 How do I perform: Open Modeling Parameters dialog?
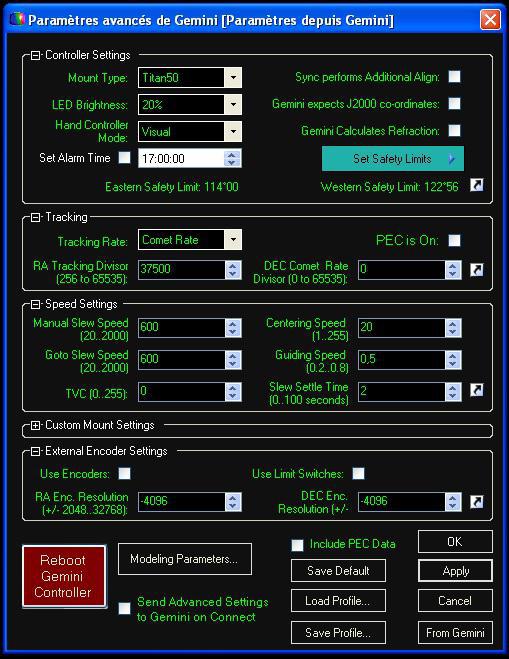pos(185,559)
